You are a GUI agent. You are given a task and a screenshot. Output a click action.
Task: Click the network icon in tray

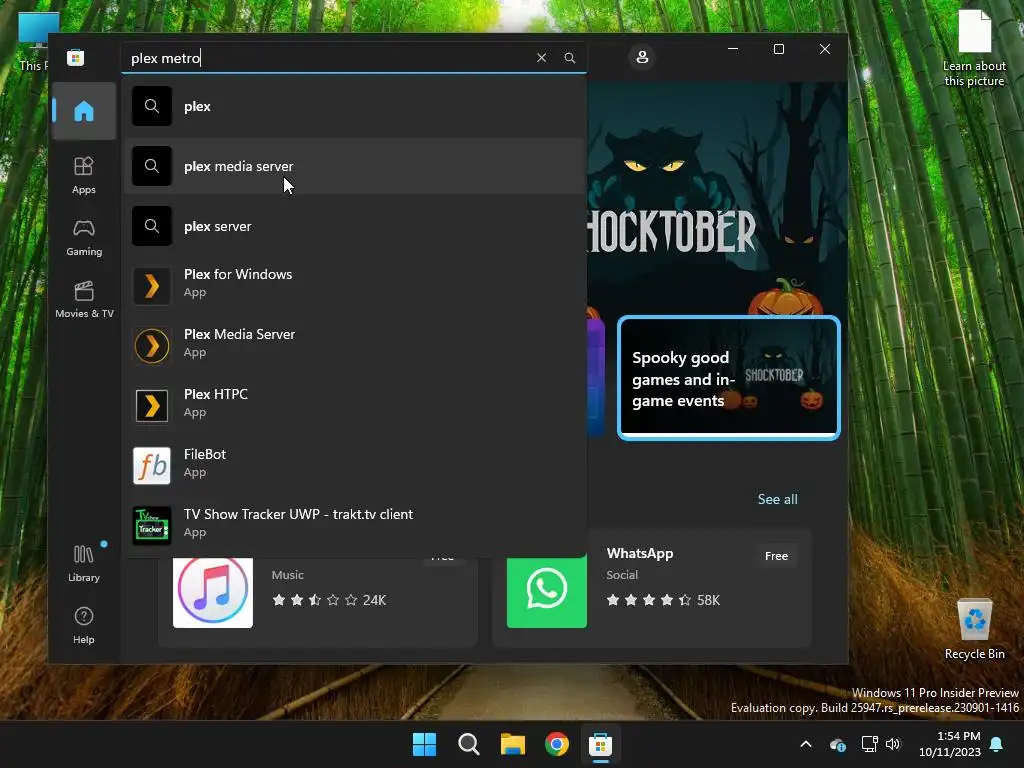pyautogui.click(x=869, y=744)
